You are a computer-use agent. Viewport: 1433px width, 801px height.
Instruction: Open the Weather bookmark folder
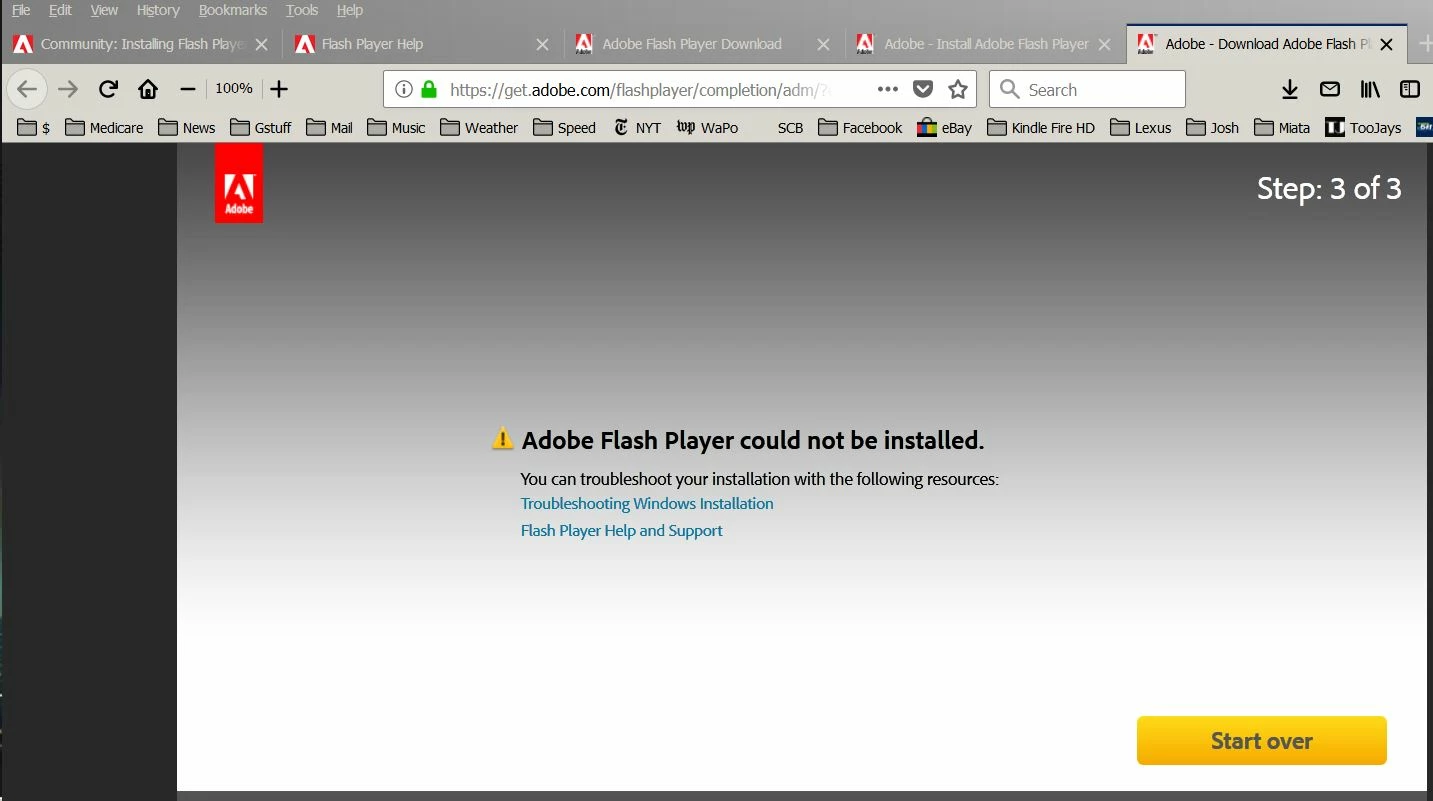[479, 127]
